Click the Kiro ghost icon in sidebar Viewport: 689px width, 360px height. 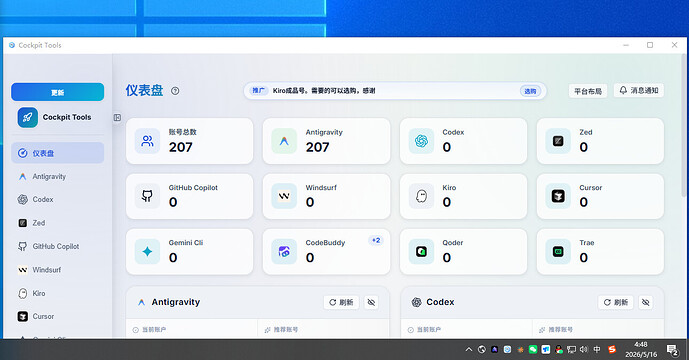(x=23, y=293)
